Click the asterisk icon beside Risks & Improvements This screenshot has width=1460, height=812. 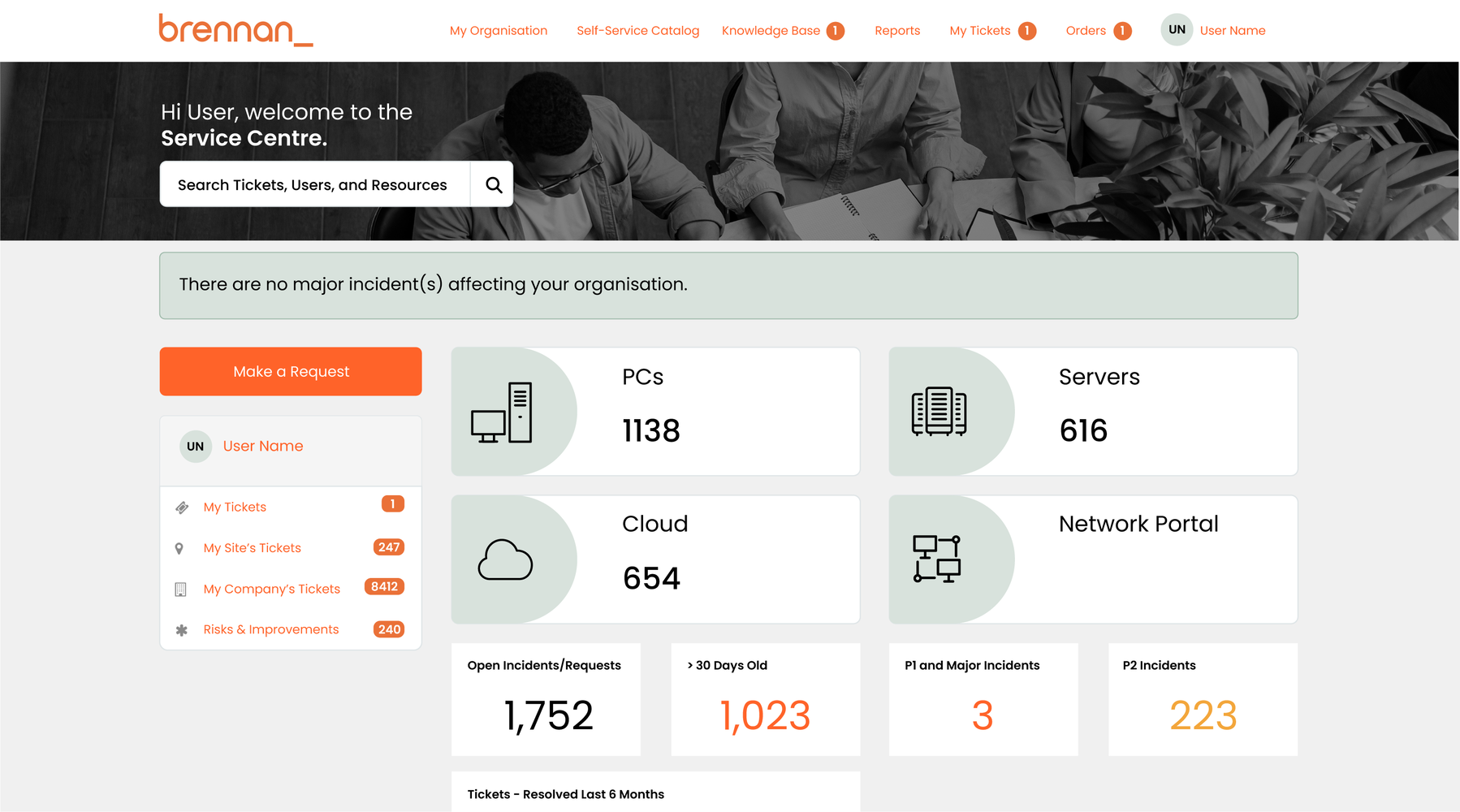pos(182,630)
